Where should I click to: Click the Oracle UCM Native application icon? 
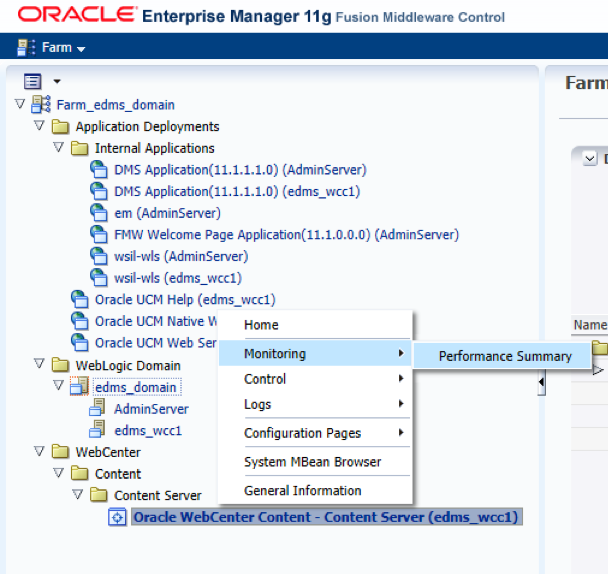click(79, 322)
